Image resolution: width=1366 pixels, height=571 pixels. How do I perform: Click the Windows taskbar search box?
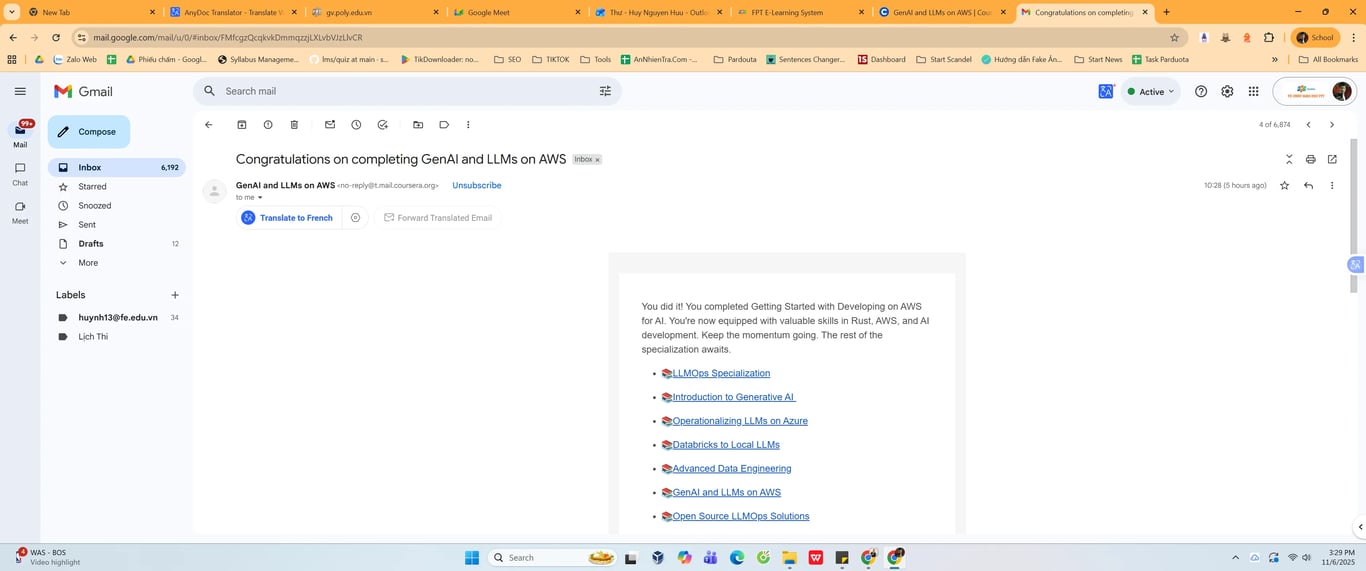point(551,557)
